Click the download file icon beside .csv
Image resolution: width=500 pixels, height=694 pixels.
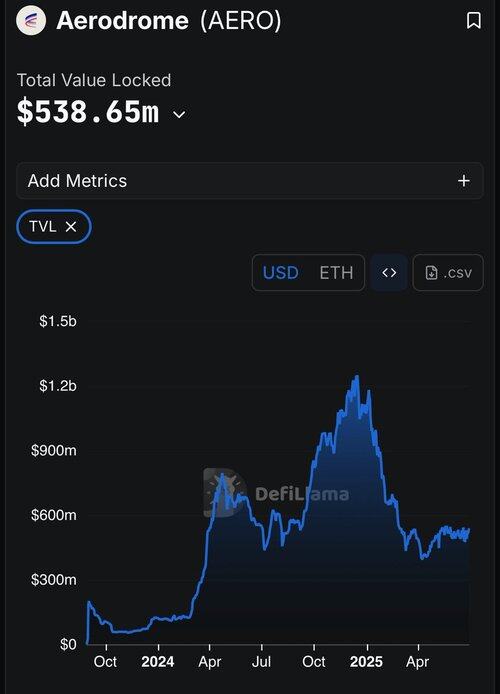(x=431, y=273)
